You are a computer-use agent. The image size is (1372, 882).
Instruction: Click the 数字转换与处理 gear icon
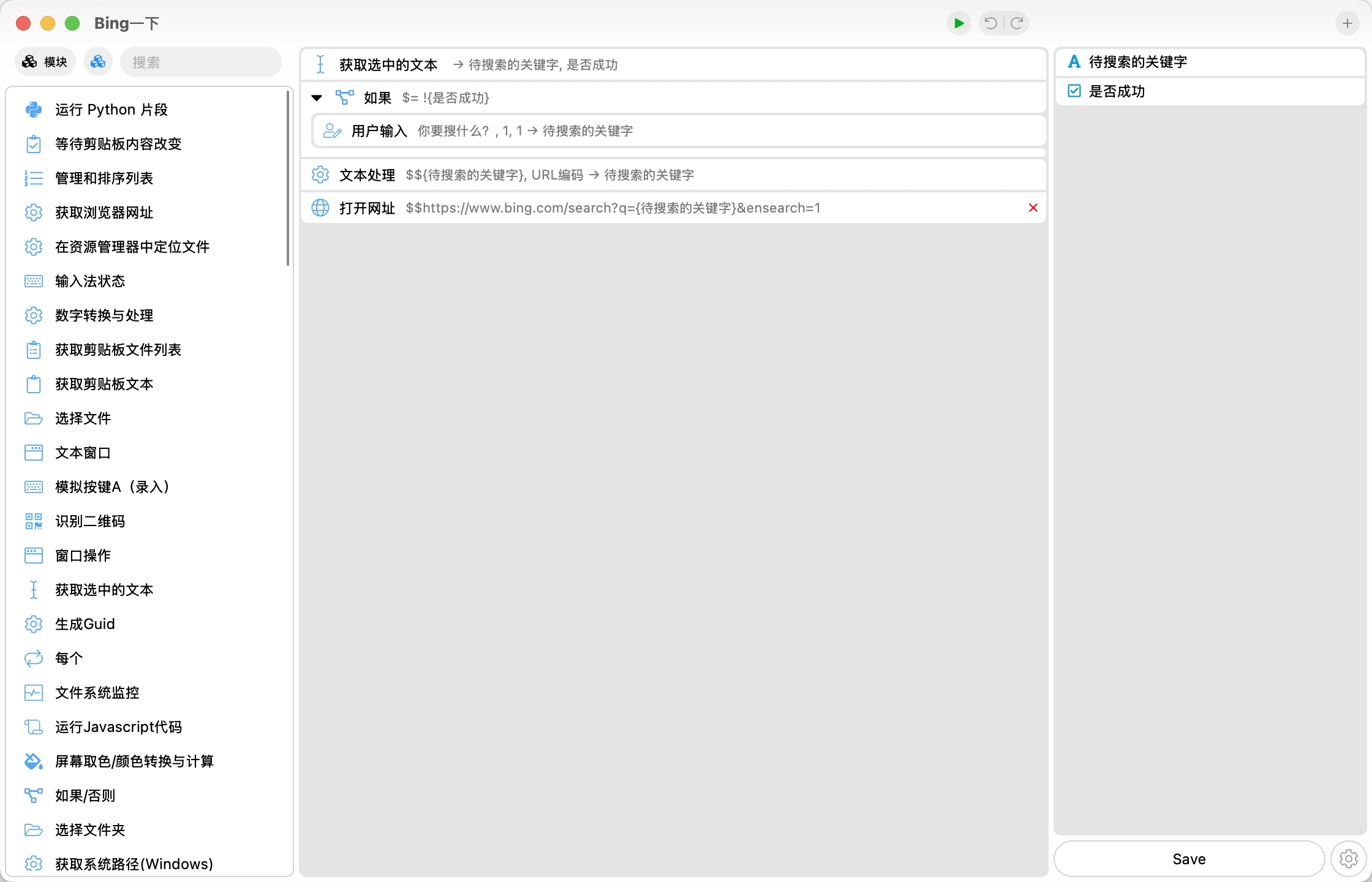(33, 315)
